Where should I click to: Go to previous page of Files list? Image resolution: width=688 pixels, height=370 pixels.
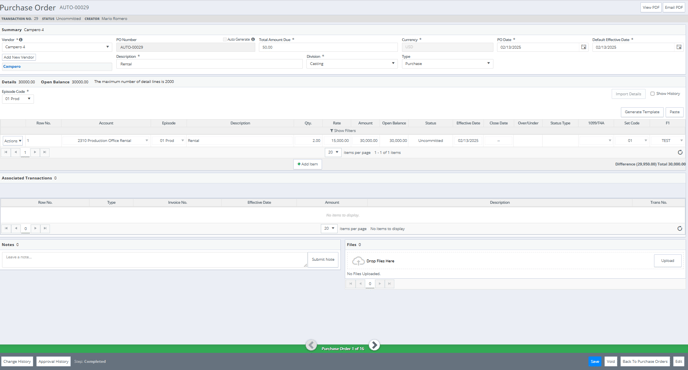(360, 284)
